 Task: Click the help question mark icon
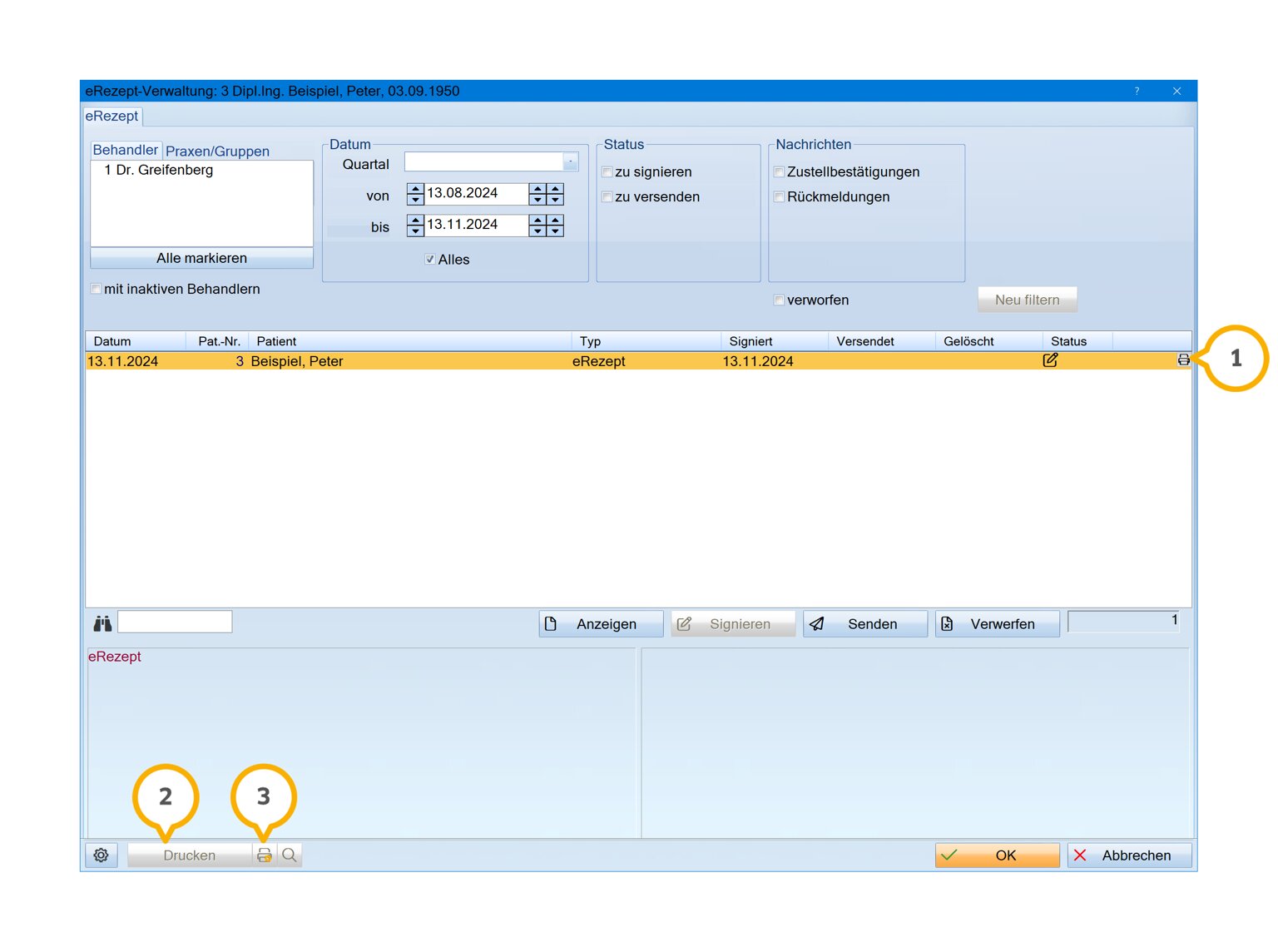(x=1137, y=91)
